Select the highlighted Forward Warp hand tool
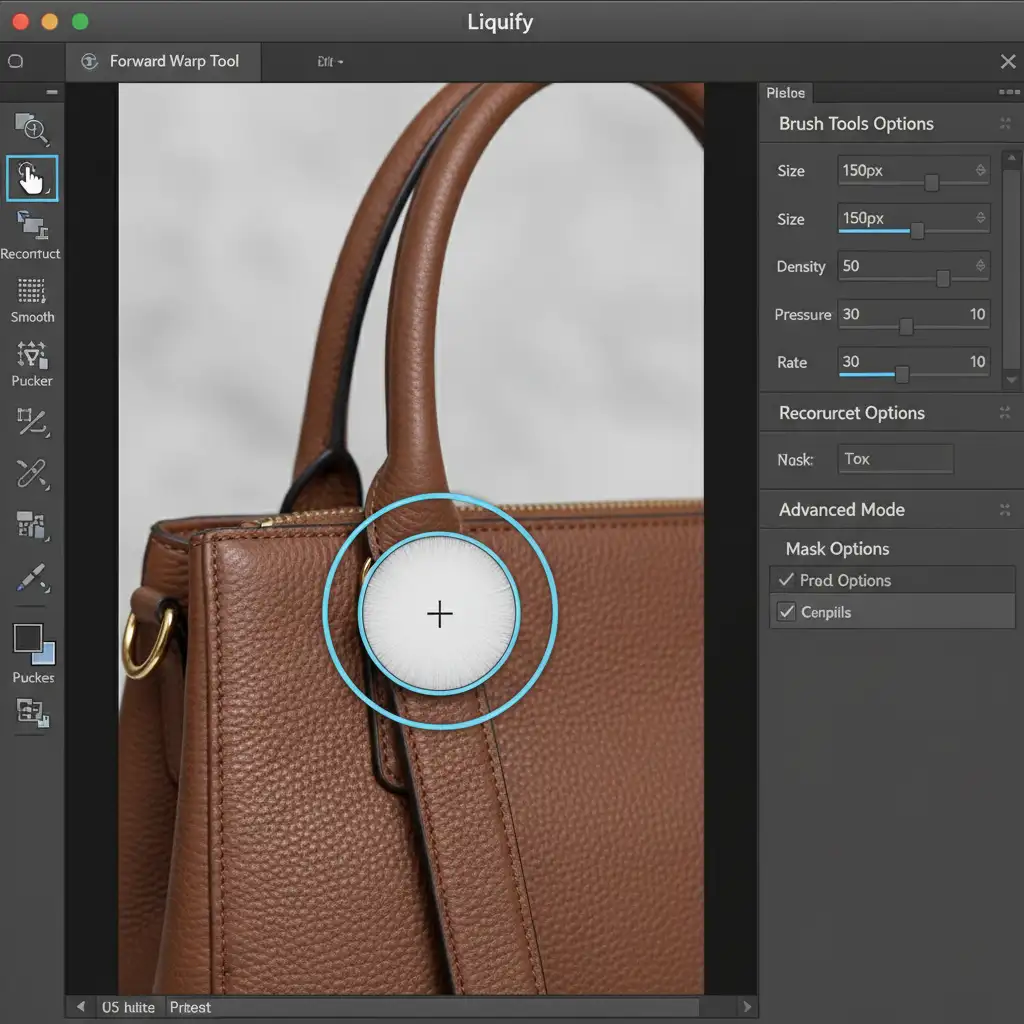 [x=32, y=179]
